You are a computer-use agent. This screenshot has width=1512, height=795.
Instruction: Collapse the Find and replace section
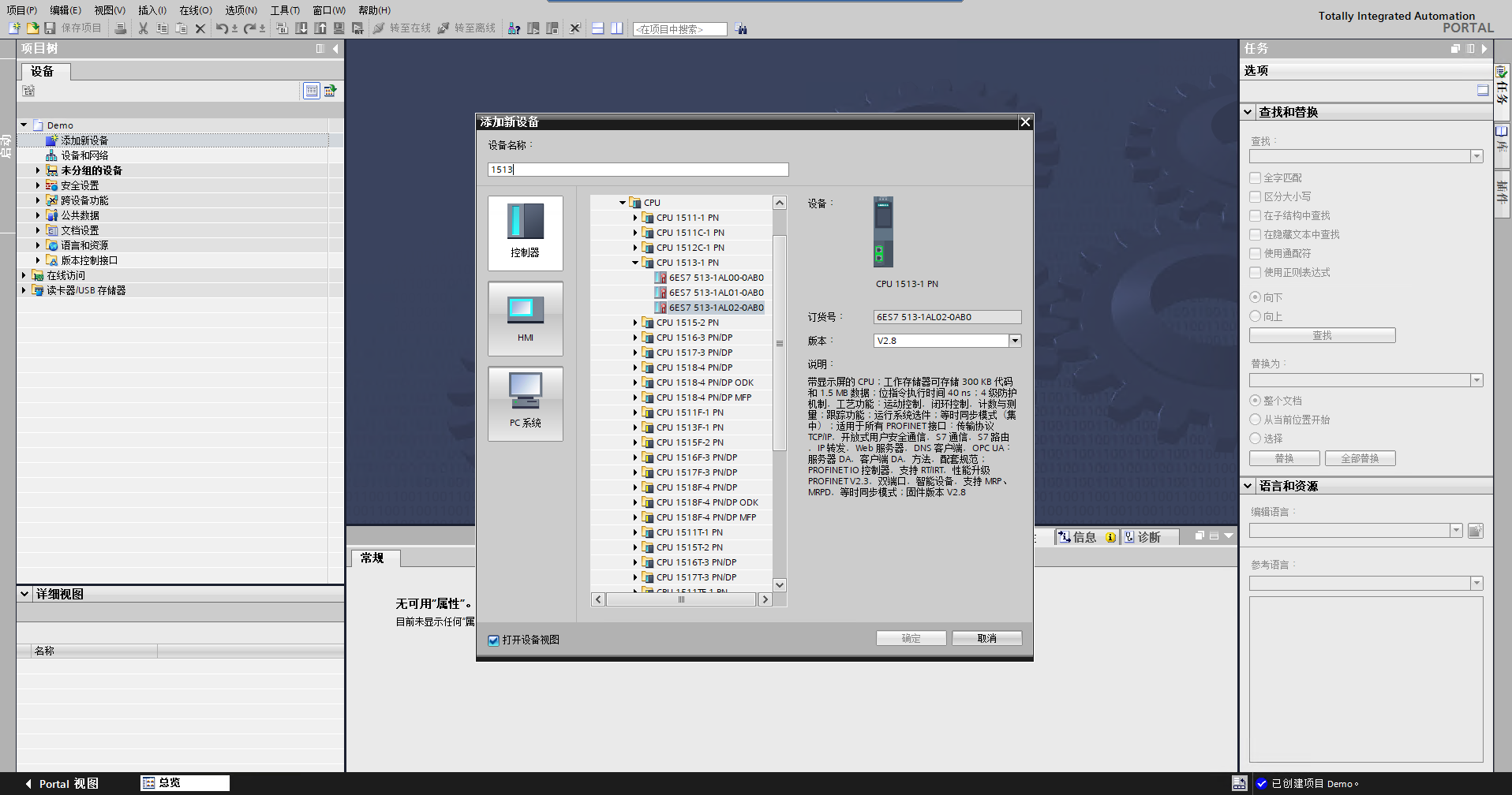pyautogui.click(x=1248, y=112)
